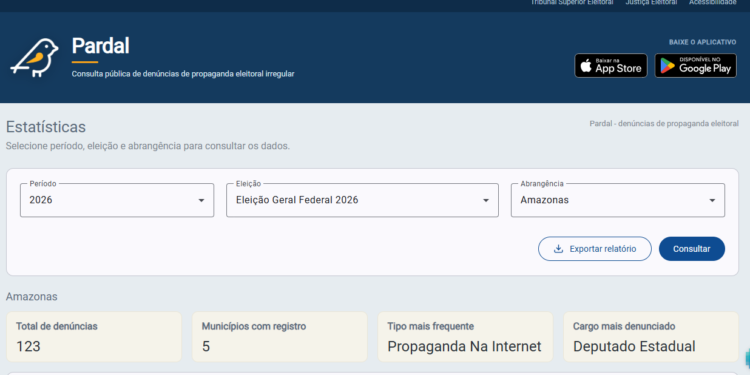
Task: Select the Total de denúncias card
Action: click(x=94, y=337)
